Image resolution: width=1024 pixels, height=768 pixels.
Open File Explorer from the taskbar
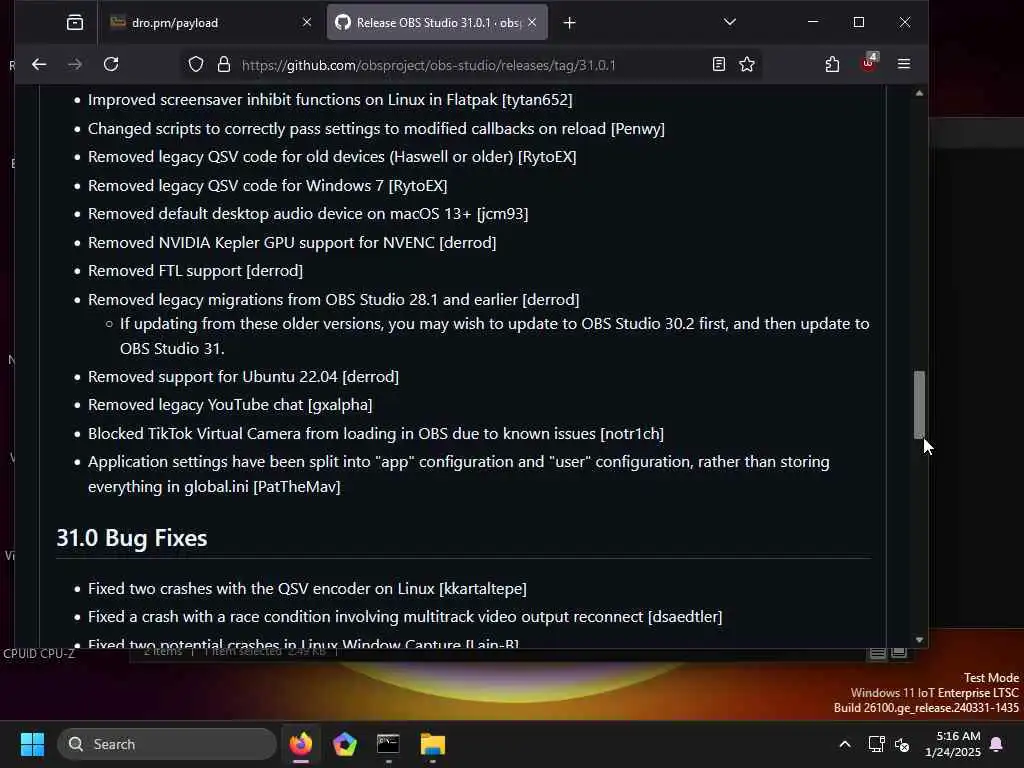[x=432, y=744]
